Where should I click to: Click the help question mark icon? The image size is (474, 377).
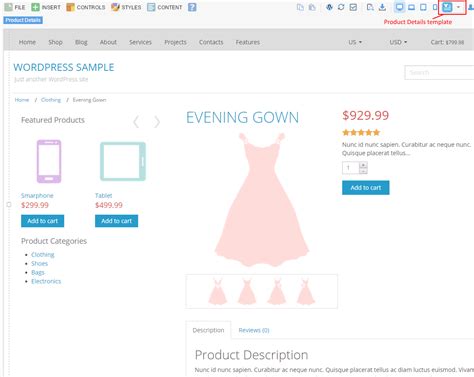(x=192, y=7)
